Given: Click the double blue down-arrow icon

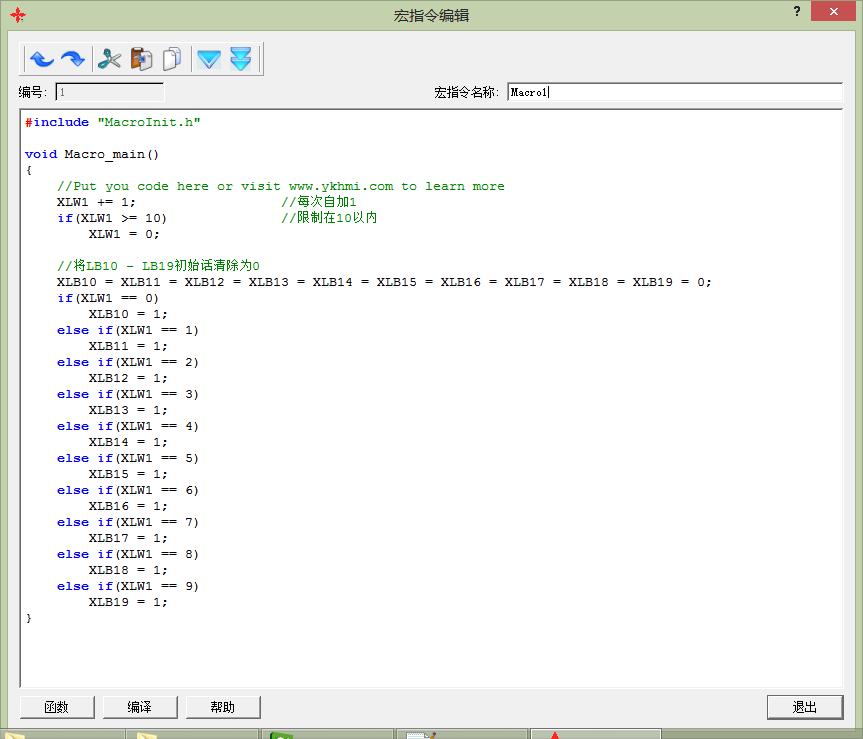Looking at the screenshot, I should [240, 60].
